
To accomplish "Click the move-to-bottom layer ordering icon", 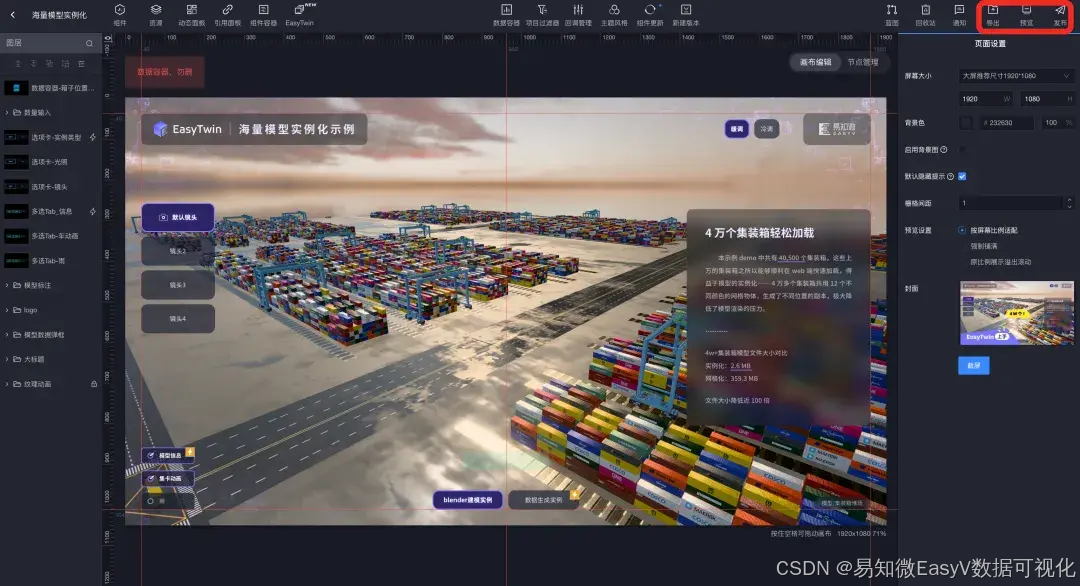I will tap(34, 63).
